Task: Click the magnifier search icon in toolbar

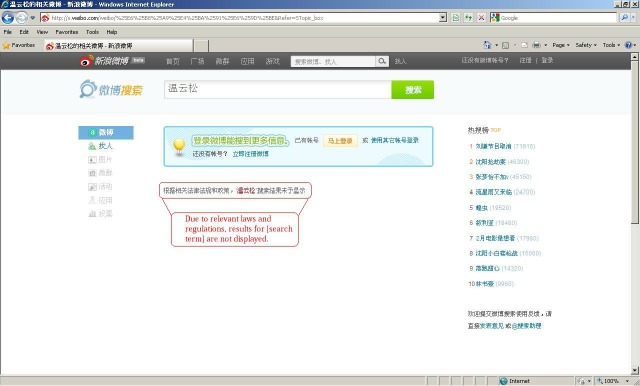Action: tap(624, 18)
